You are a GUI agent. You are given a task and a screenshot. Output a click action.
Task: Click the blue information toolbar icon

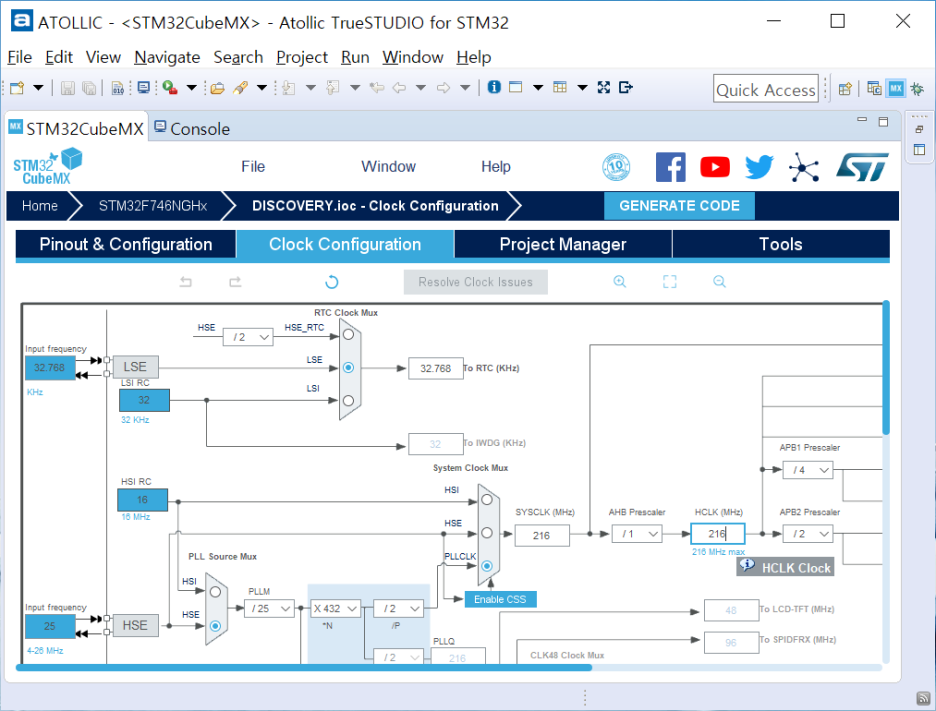pos(494,87)
